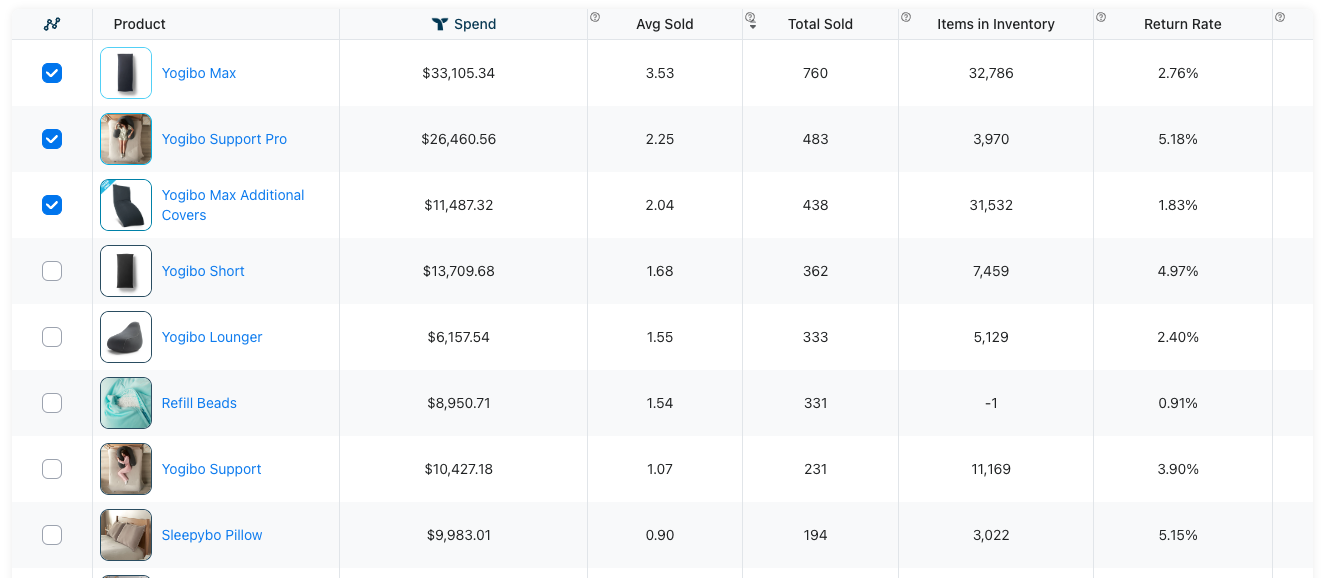Click the help icon after Return Rate column
This screenshot has width=1322, height=578.
pyautogui.click(x=1280, y=17)
